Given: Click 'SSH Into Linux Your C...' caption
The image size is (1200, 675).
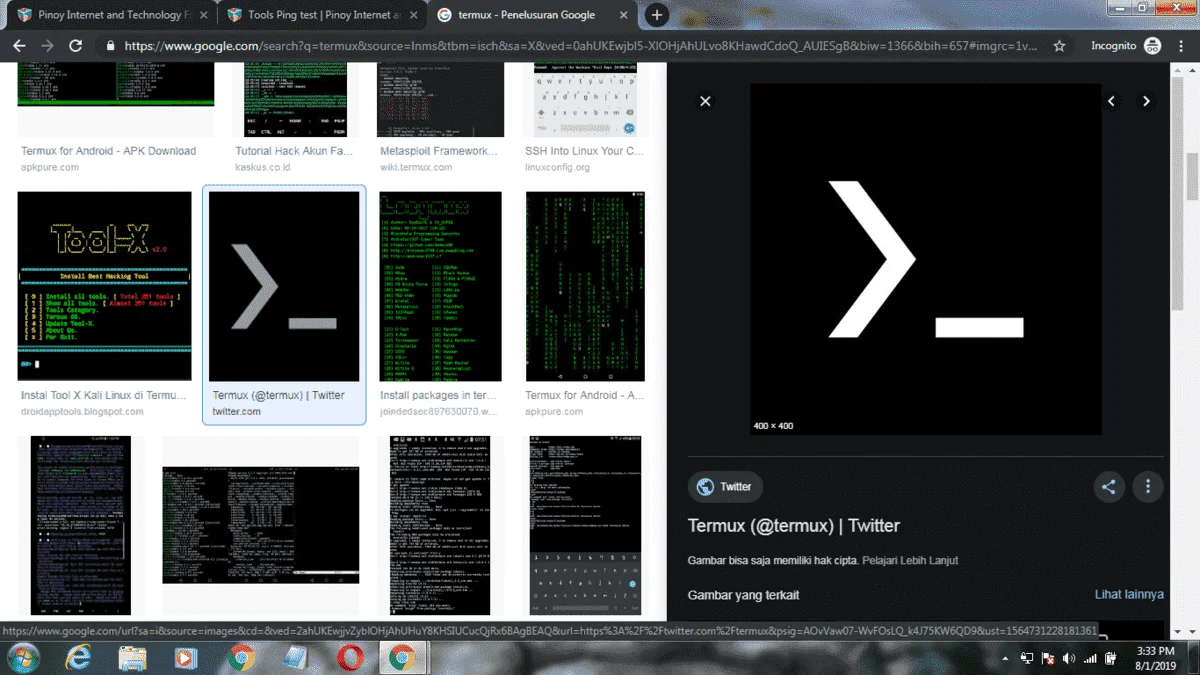Looking at the screenshot, I should pos(585,151).
